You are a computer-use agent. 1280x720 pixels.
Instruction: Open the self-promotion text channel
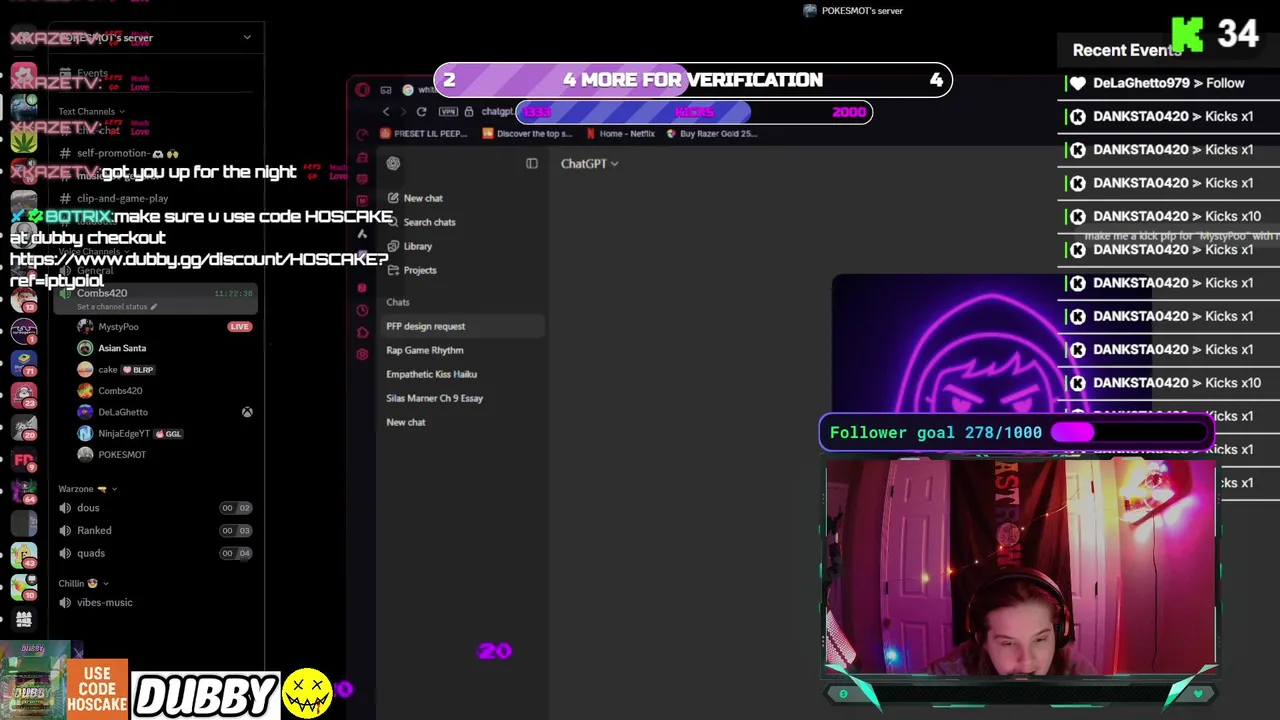[120, 153]
